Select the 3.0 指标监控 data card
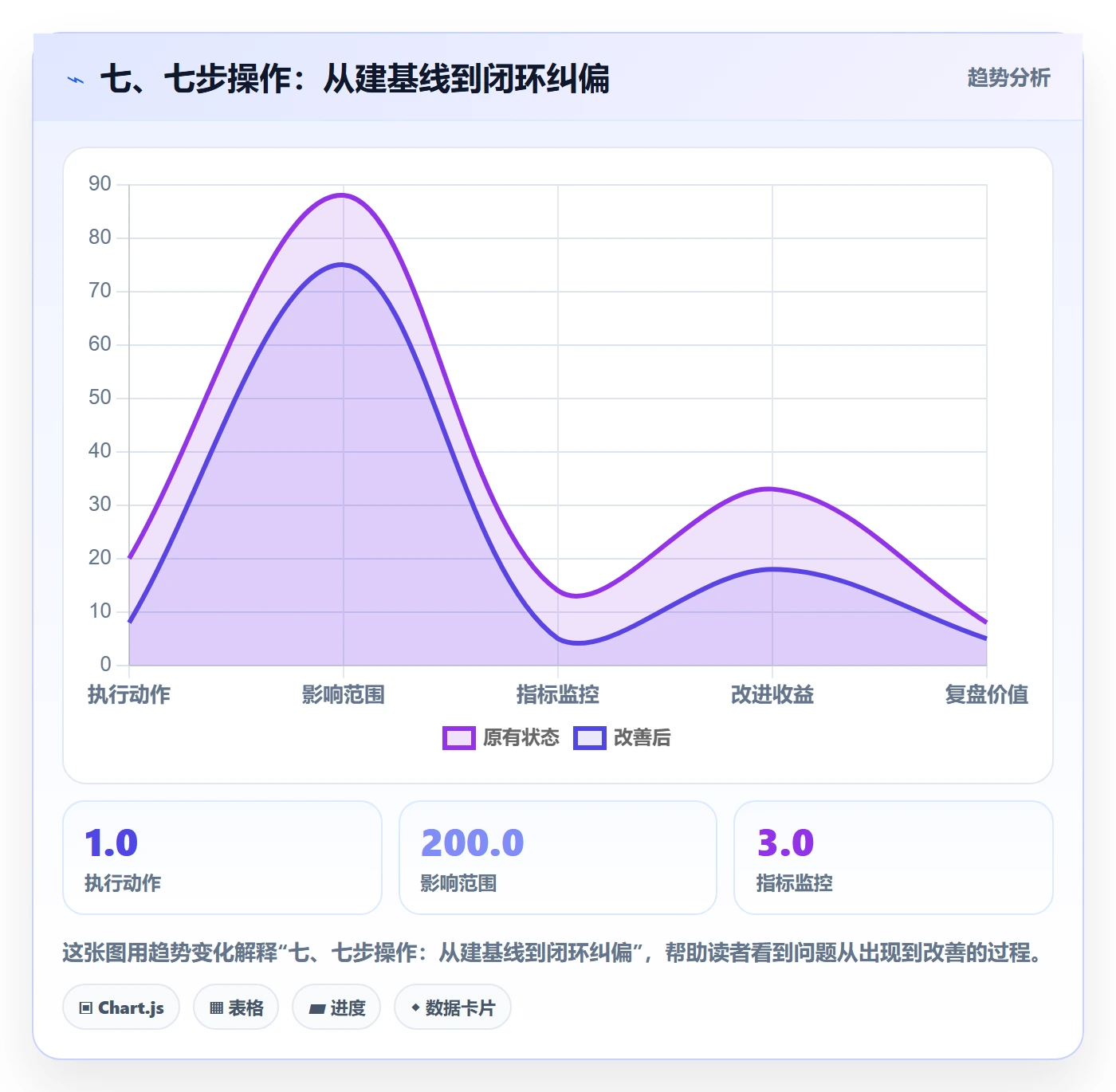Screen dimensions: 1116x1092 [894, 858]
